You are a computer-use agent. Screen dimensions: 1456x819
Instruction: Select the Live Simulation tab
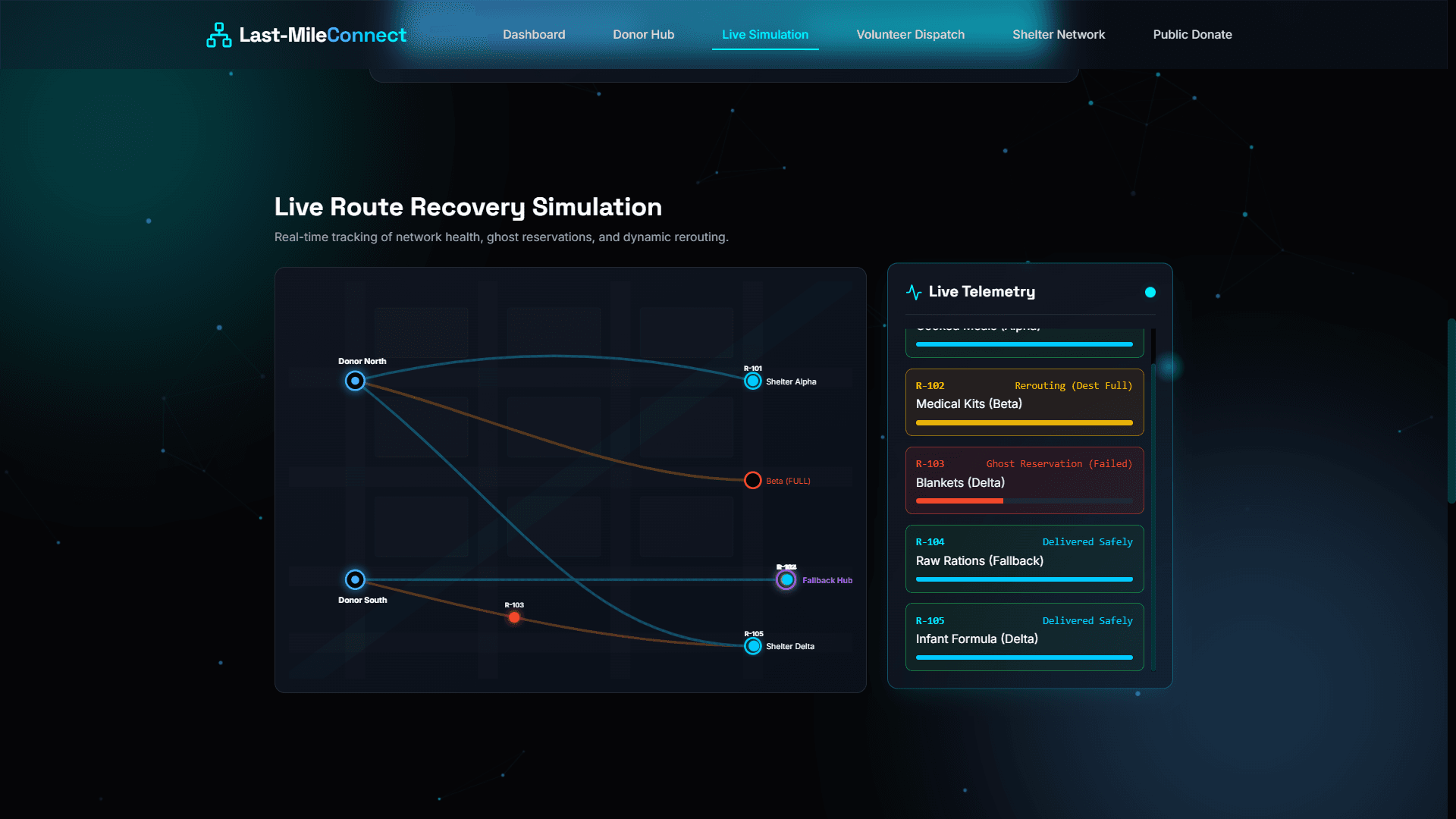click(x=765, y=35)
